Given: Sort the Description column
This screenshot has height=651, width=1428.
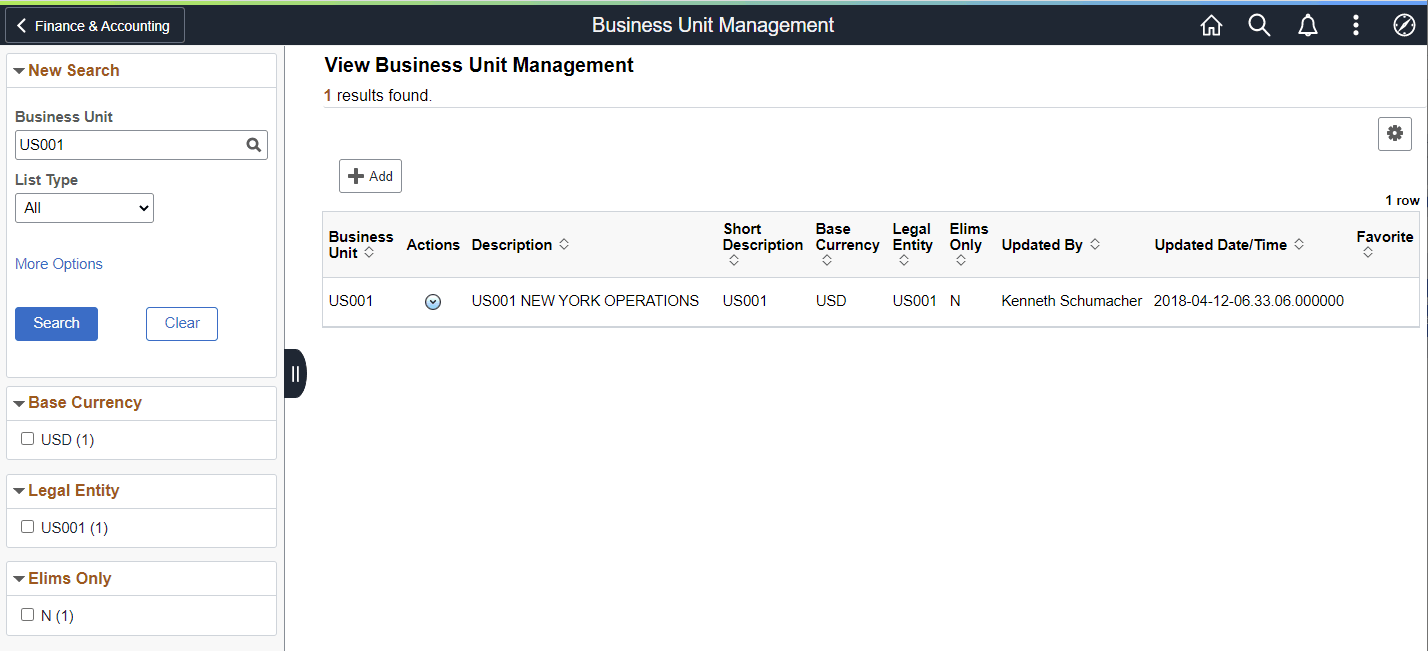Looking at the screenshot, I should coord(564,244).
